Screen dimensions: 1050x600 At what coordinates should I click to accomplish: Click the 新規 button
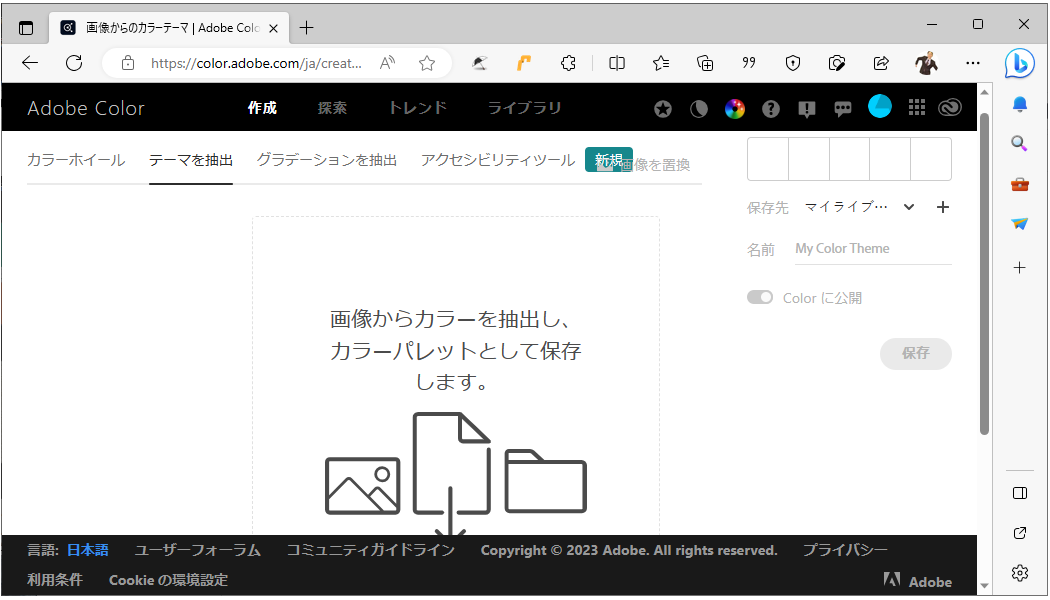[x=609, y=159]
